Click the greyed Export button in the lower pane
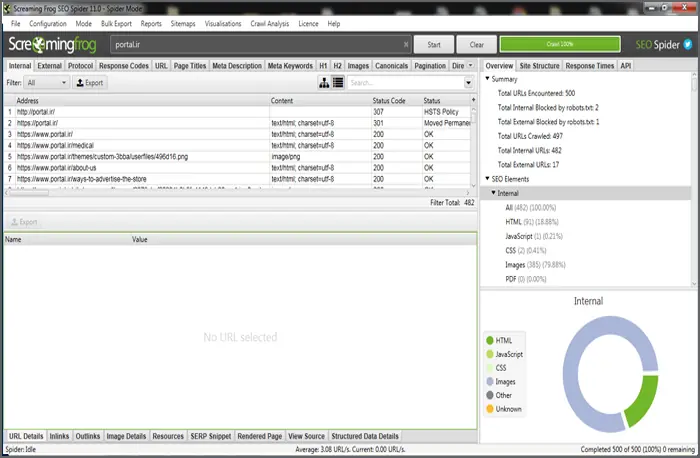The height and width of the screenshot is (458, 700). (24, 222)
